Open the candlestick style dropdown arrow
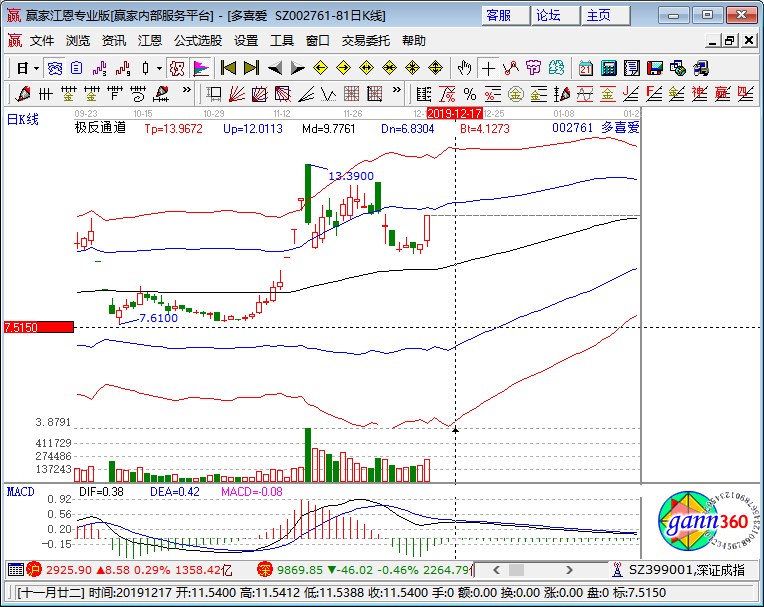 (159, 69)
